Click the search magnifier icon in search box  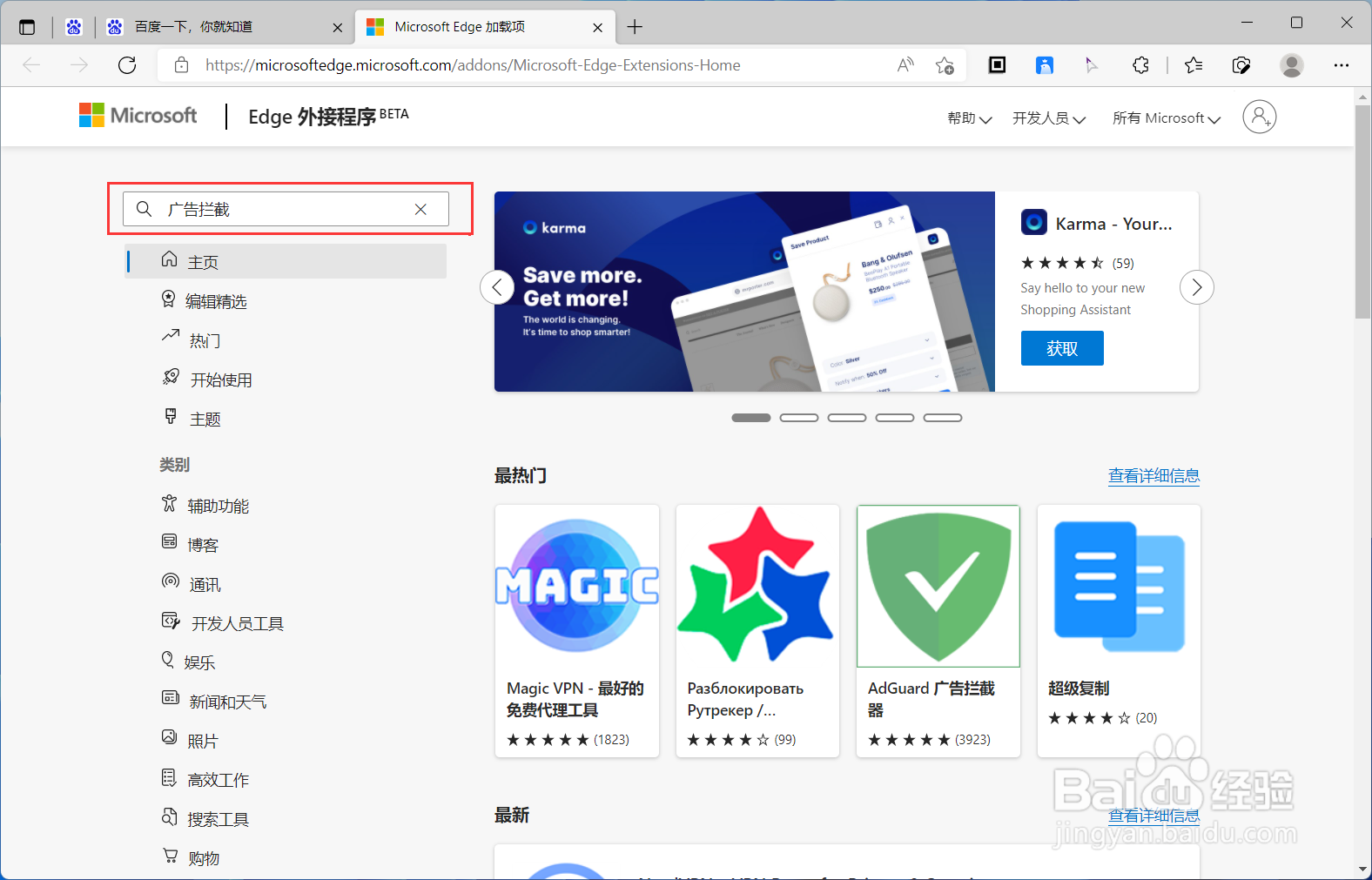click(x=145, y=209)
